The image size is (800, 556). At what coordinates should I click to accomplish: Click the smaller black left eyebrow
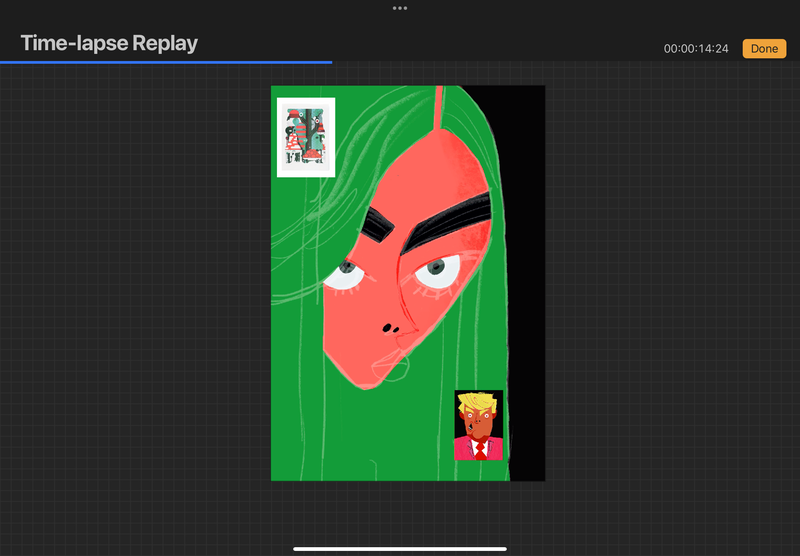pos(371,226)
